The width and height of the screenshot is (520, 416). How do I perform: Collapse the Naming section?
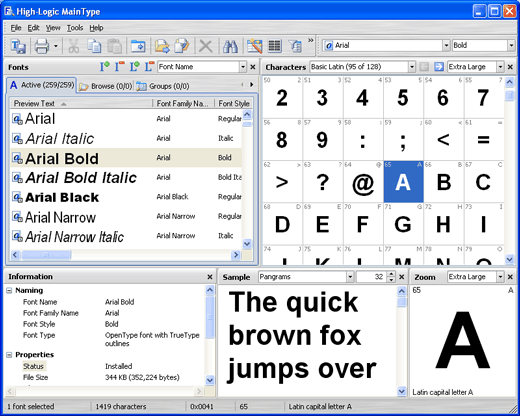(9, 291)
